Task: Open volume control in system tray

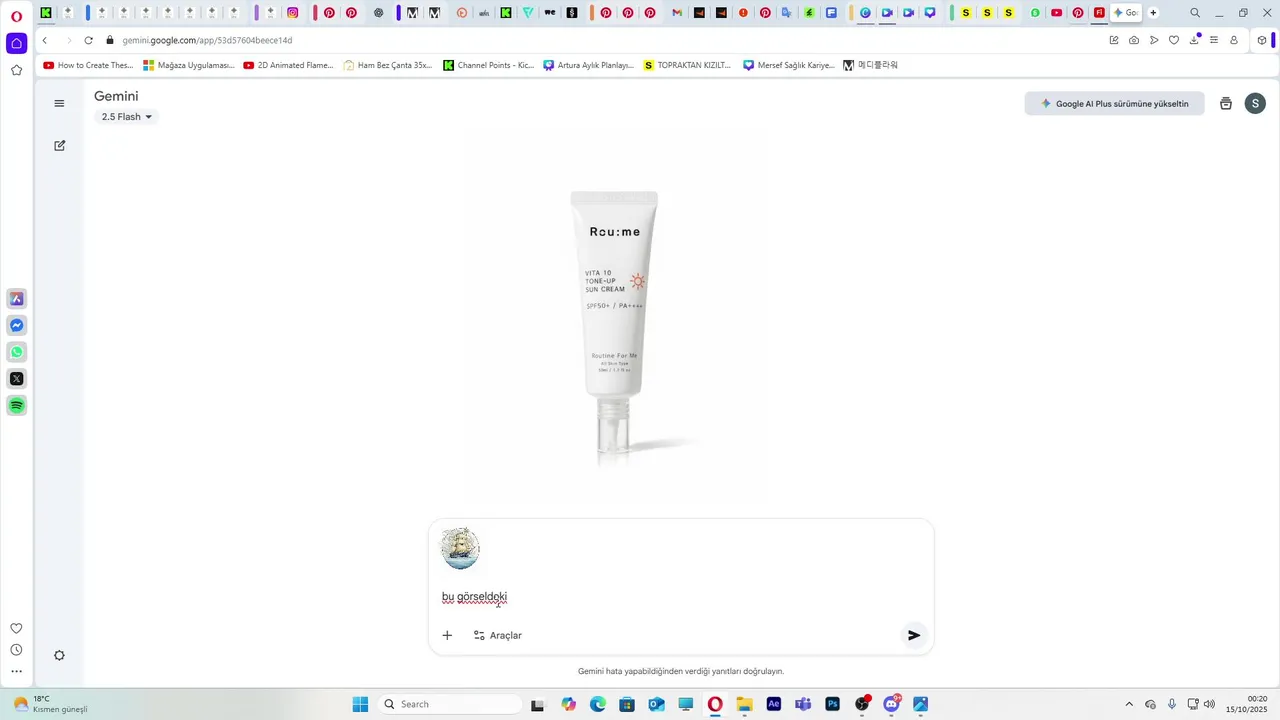Action: 1209,704
